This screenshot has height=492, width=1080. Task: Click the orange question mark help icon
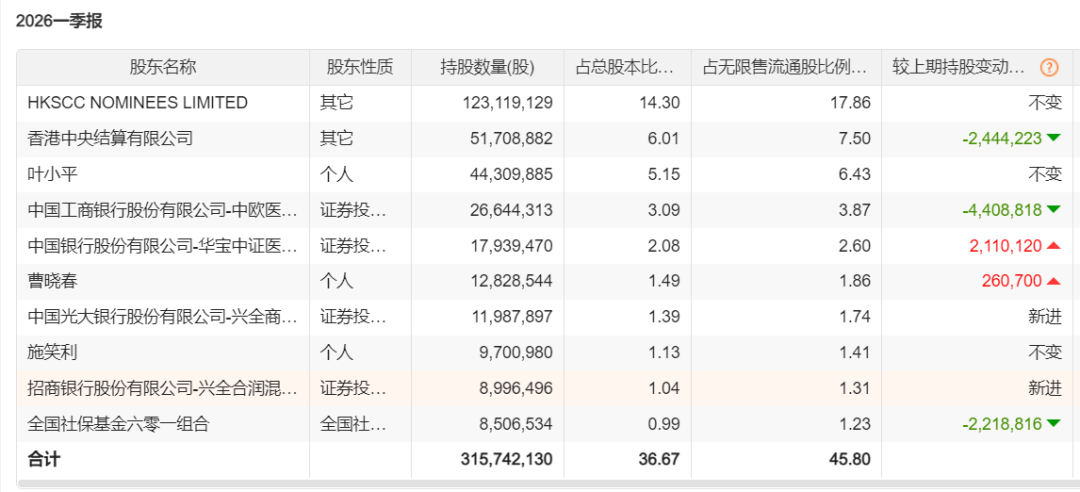(x=1048, y=68)
